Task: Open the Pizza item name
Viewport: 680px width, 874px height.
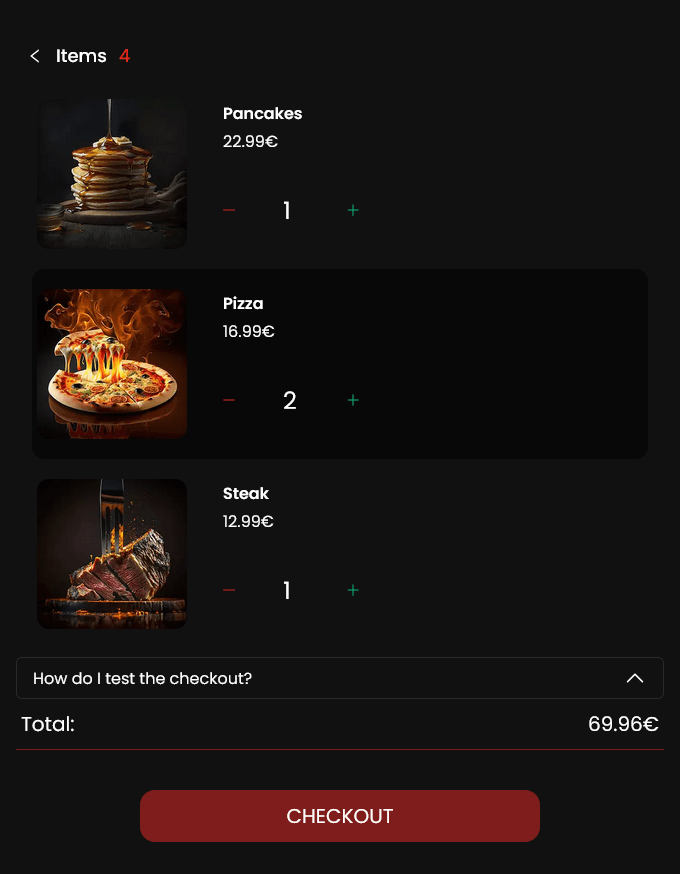Action: point(243,304)
